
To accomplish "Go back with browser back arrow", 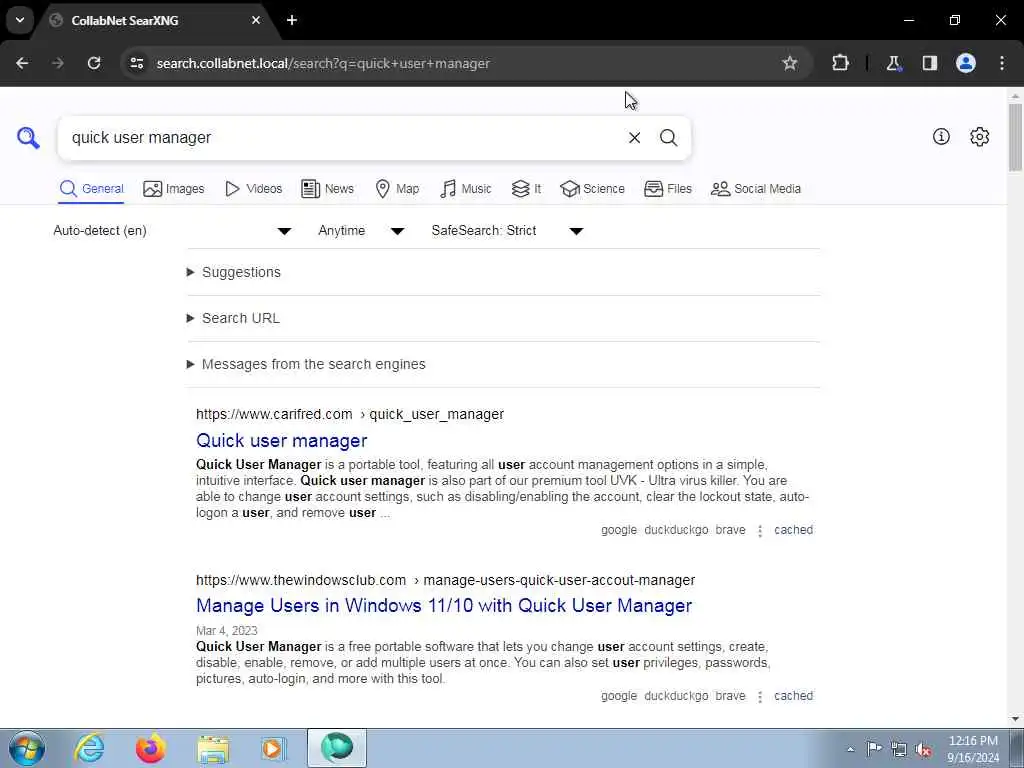I will tap(22, 63).
